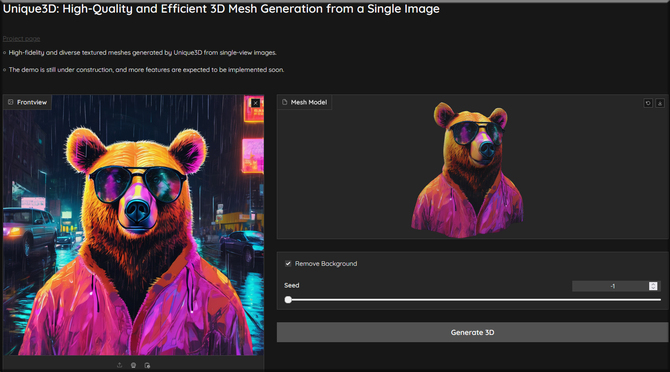Click the Mesh Model label file icon
Viewport: 670px width, 372px height.
click(285, 102)
